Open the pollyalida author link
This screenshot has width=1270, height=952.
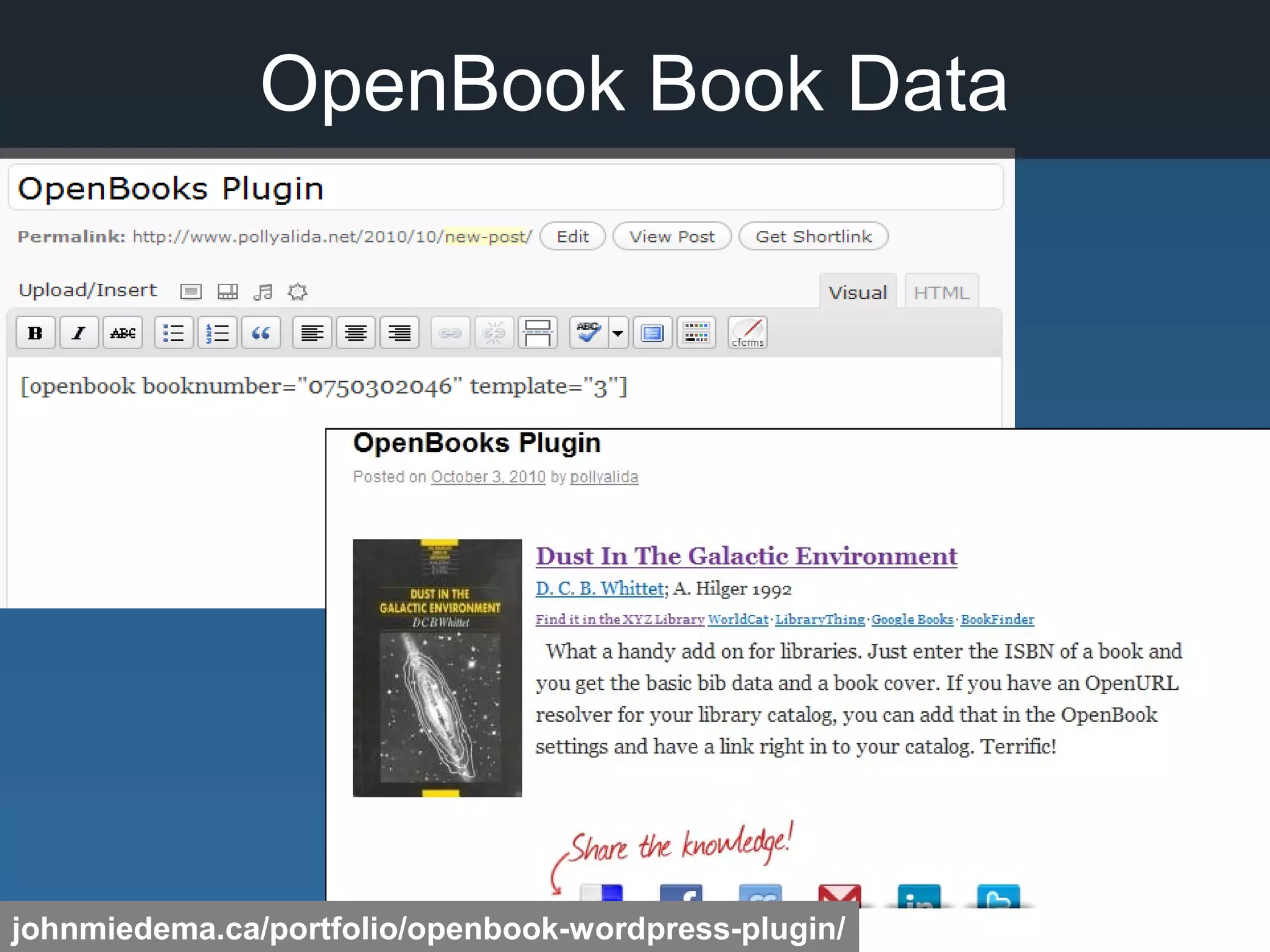pyautogui.click(x=604, y=477)
